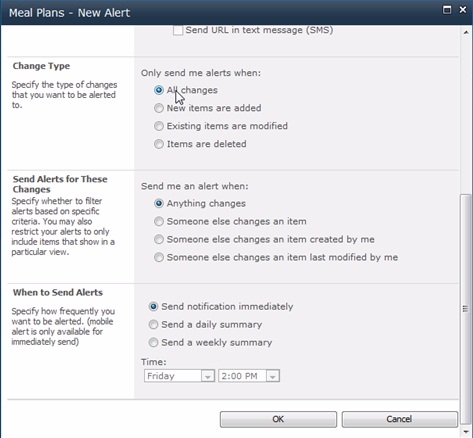The width and height of the screenshot is (473, 438).
Task: Click scrollbar up arrow
Action: [466, 32]
